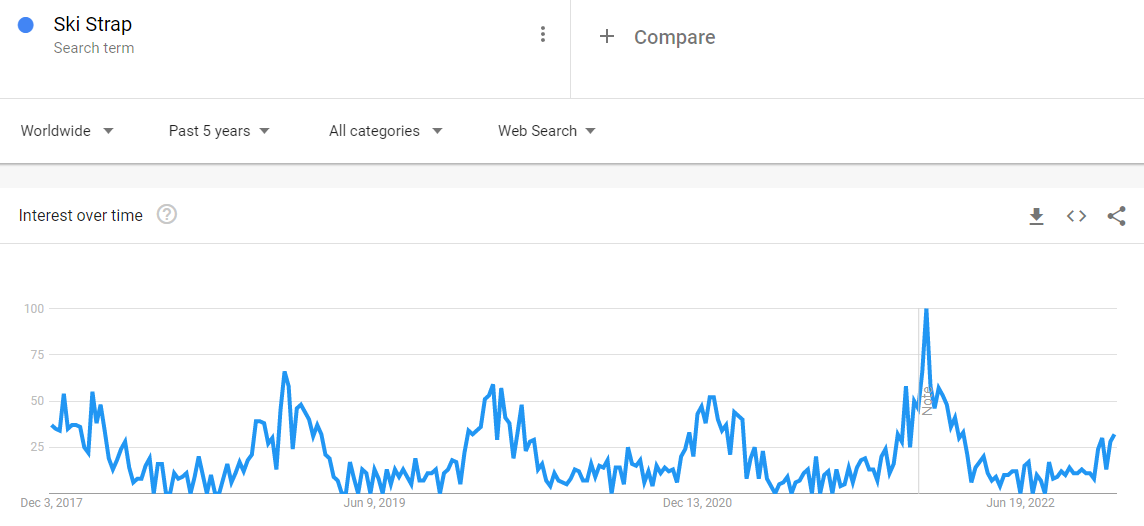Image resolution: width=1144 pixels, height=526 pixels.
Task: Open the embed code icon
Action: coord(1076,216)
